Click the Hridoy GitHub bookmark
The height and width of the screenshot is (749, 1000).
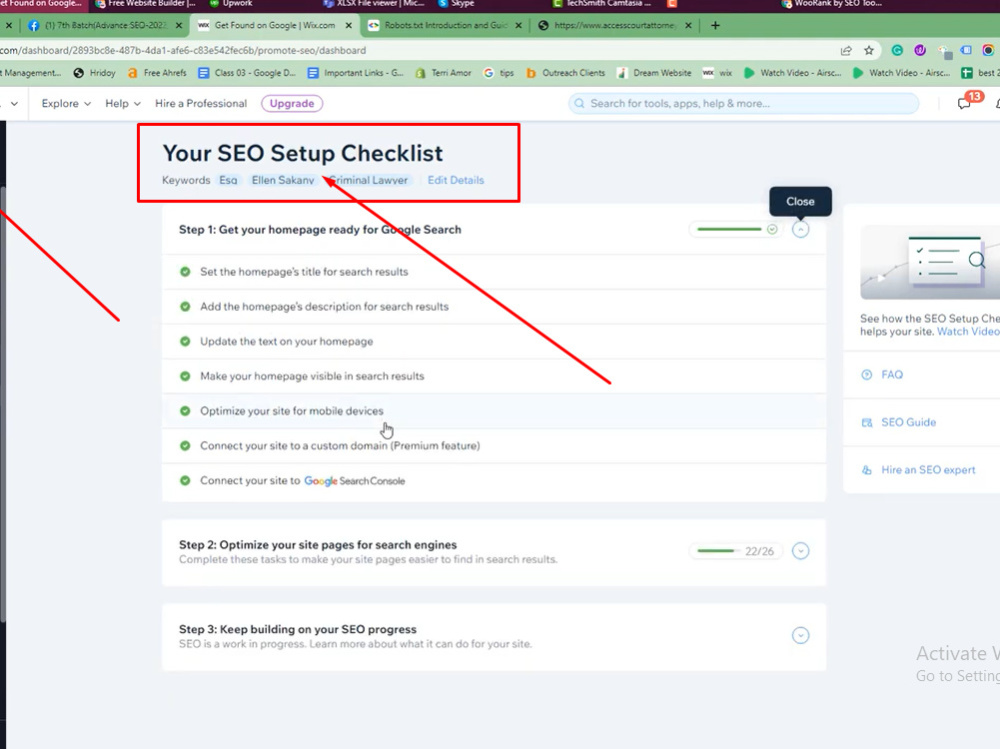point(94,73)
